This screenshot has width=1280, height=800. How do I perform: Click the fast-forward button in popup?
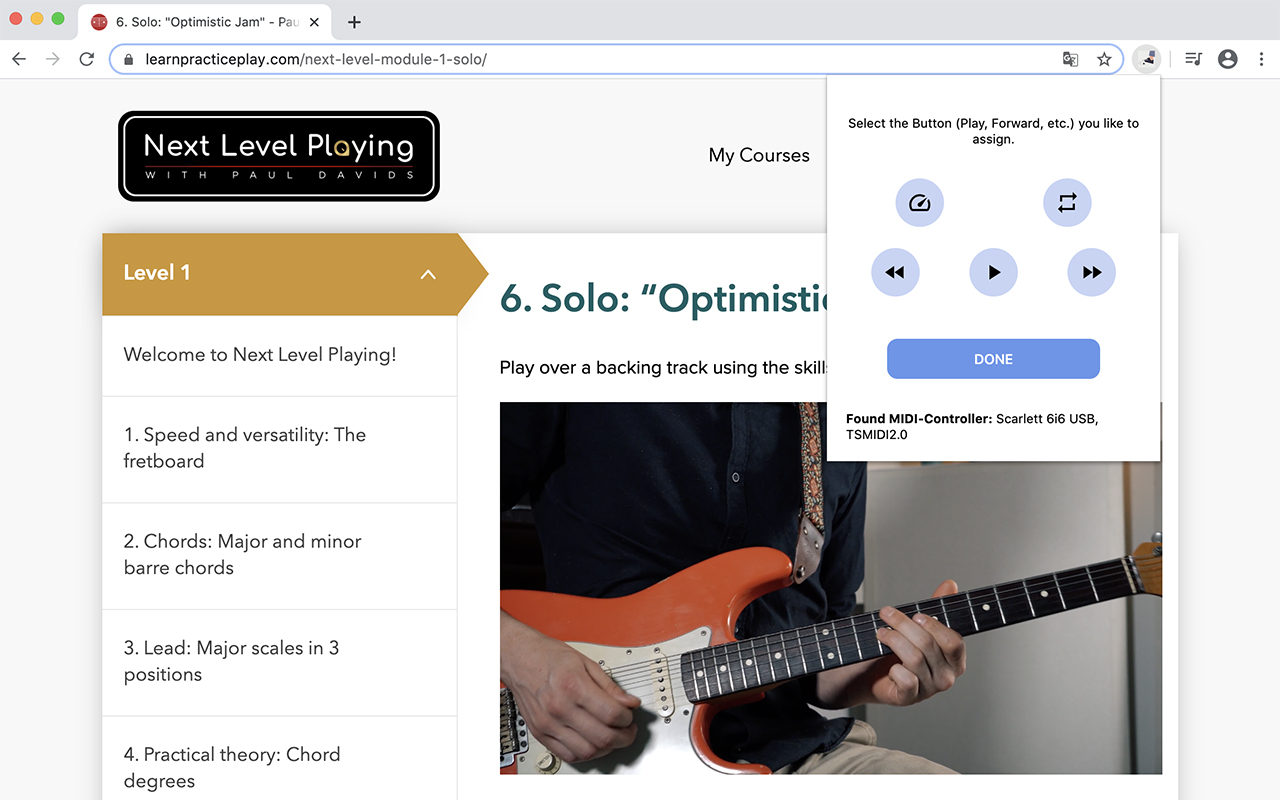click(x=1091, y=272)
